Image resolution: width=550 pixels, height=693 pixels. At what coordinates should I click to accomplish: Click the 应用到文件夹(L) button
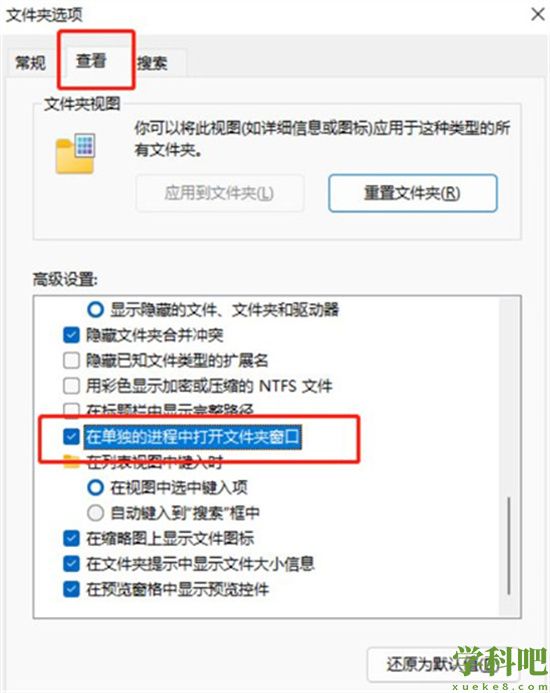point(220,193)
